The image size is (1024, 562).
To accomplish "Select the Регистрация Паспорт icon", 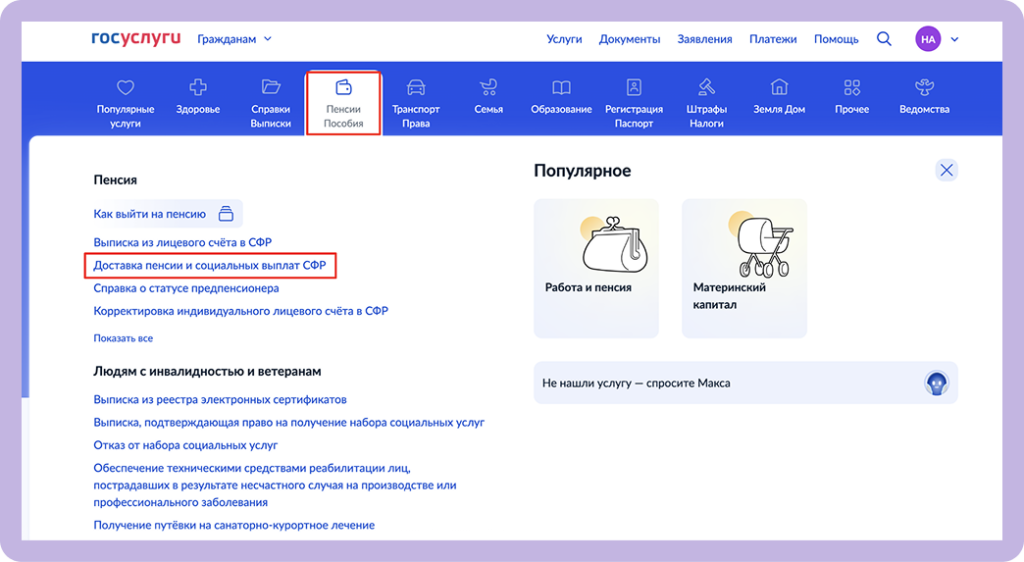I will click(x=634, y=87).
